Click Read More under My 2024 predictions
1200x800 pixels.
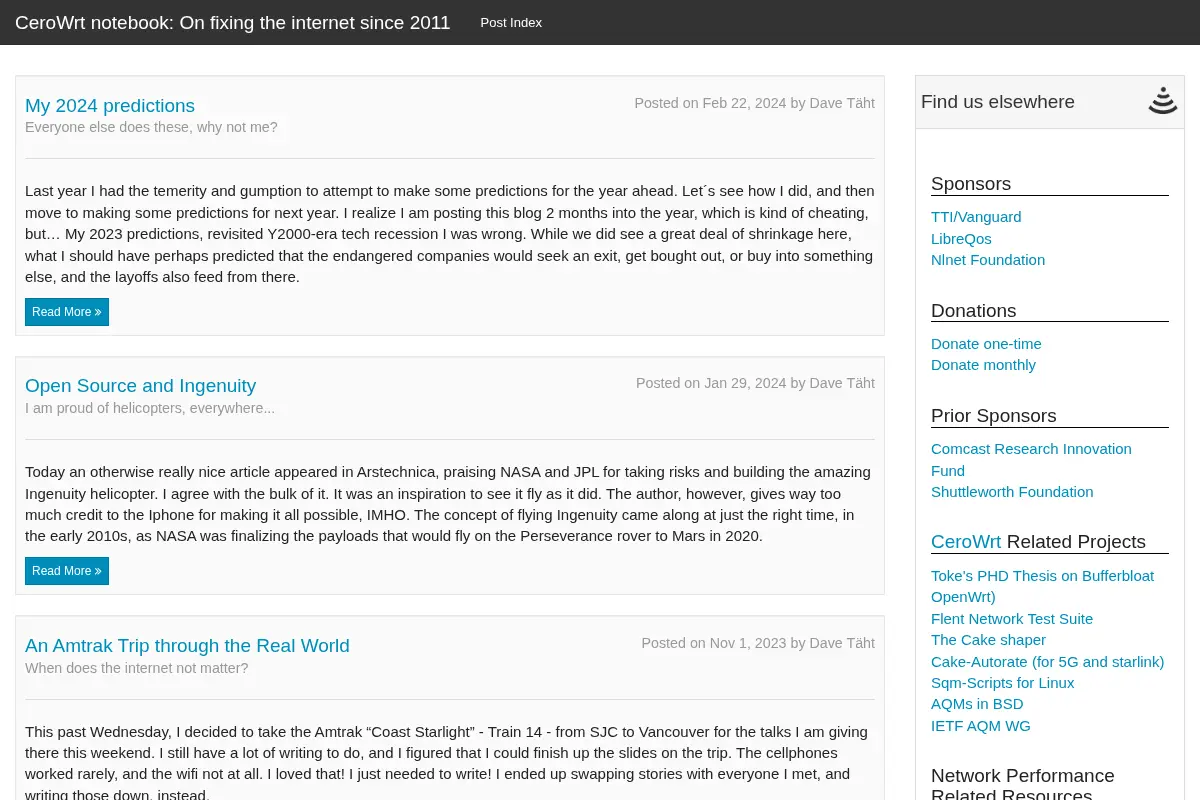67,312
